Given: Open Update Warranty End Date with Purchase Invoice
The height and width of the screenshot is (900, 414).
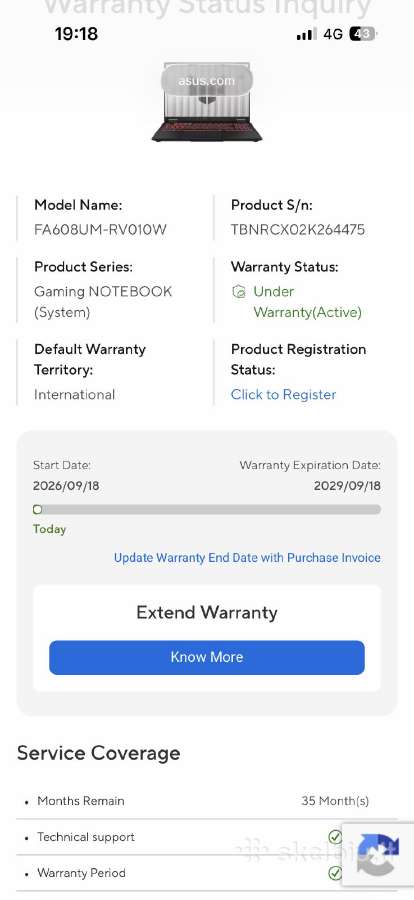Looking at the screenshot, I should point(247,557).
